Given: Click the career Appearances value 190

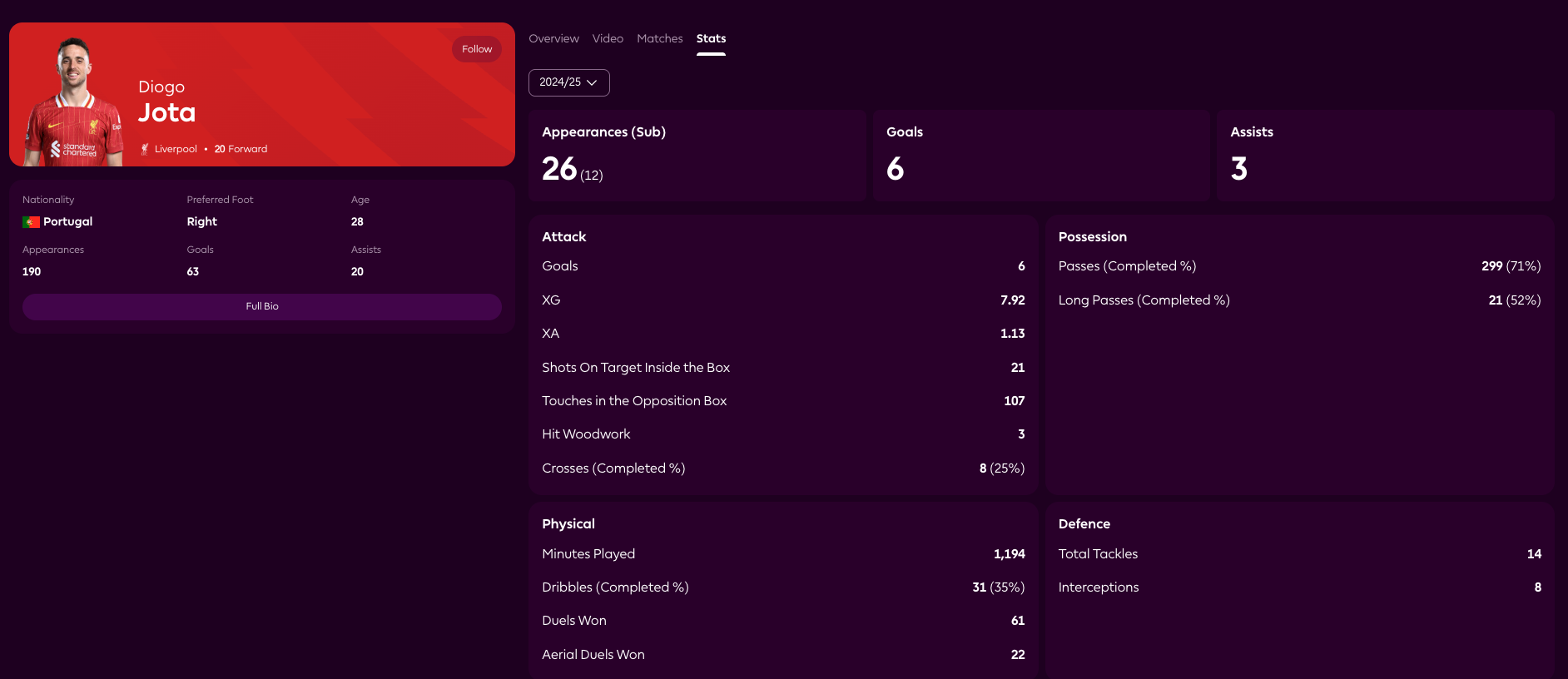Looking at the screenshot, I should (x=32, y=271).
